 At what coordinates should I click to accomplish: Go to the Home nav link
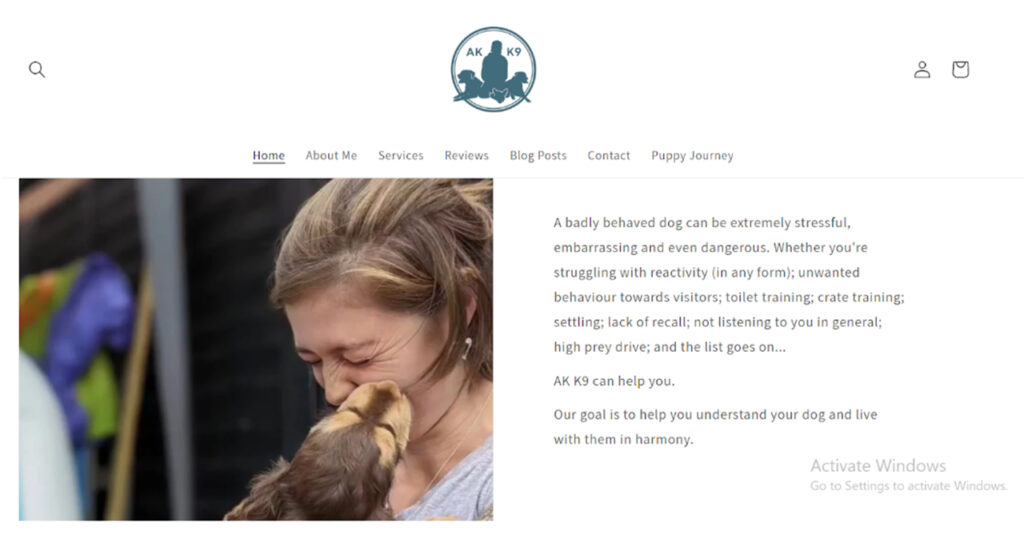pyautogui.click(x=268, y=156)
